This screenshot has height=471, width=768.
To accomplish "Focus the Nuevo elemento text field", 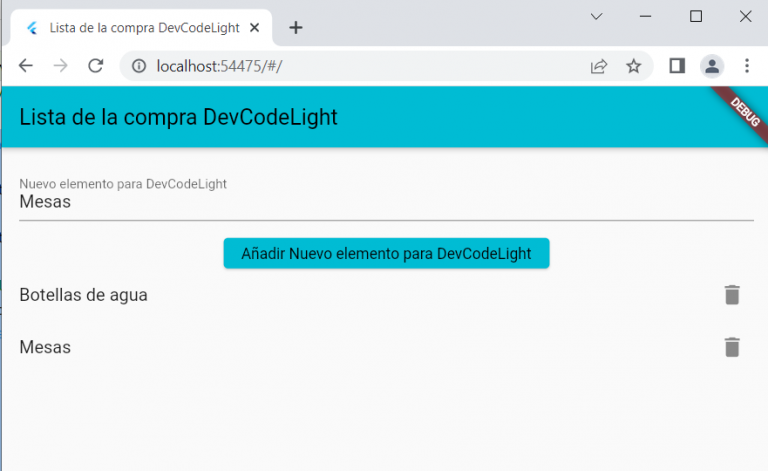I will click(385, 202).
